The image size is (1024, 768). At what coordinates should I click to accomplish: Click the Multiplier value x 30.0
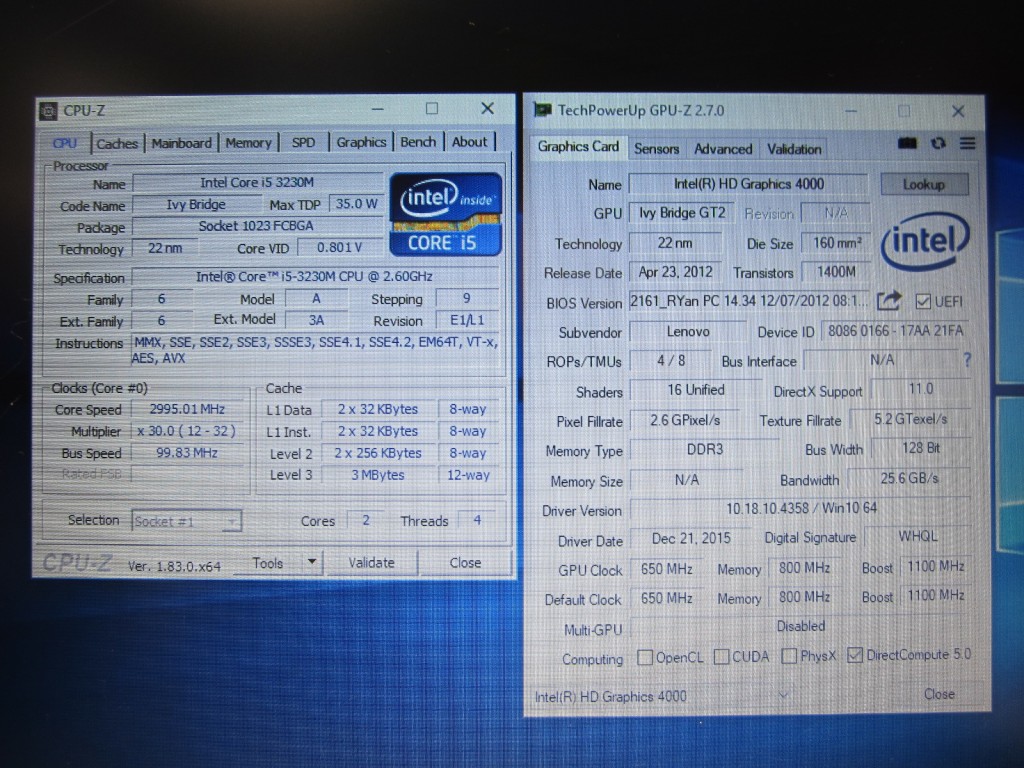click(x=187, y=431)
